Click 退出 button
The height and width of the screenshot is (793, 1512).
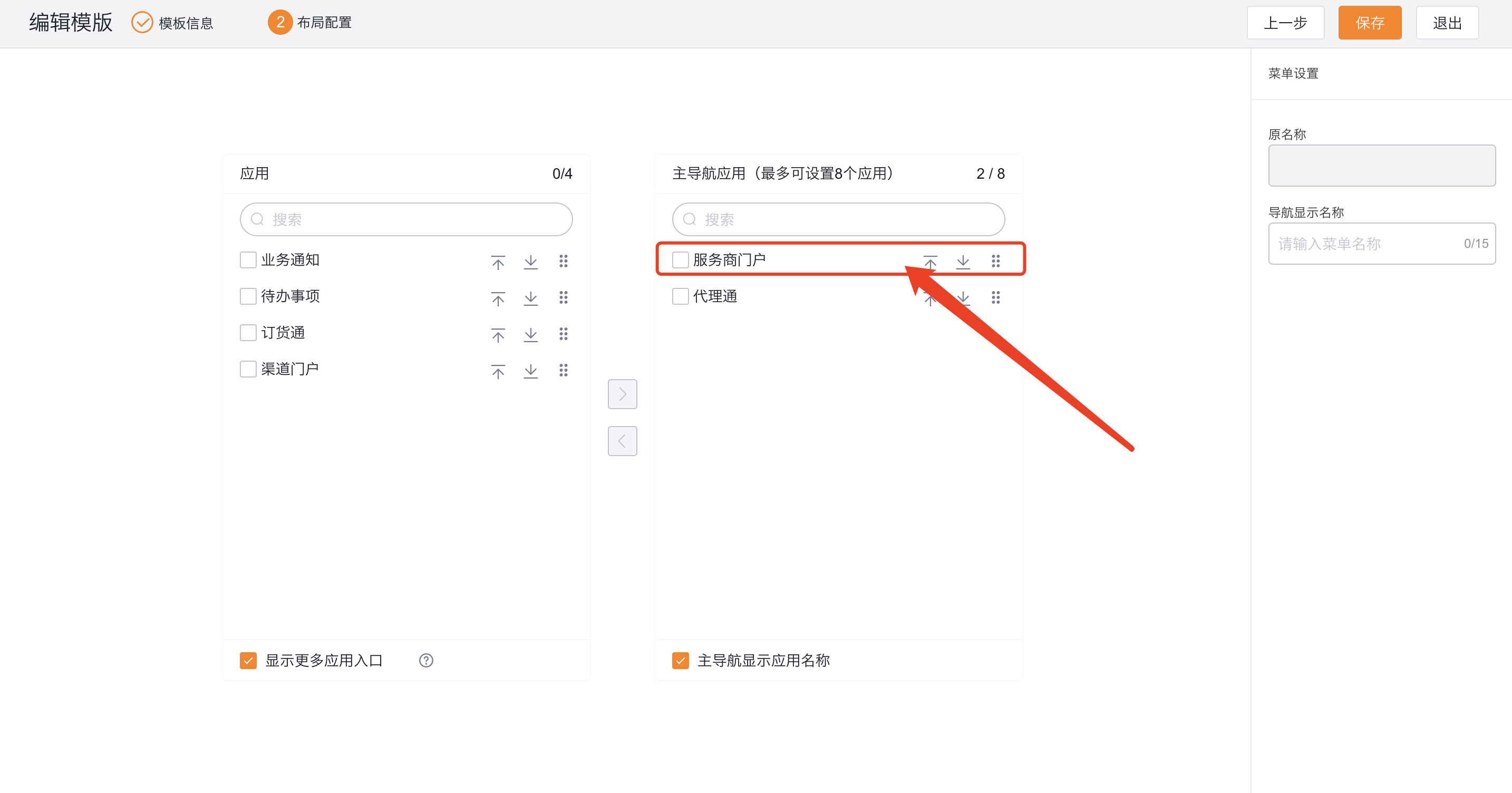[x=1448, y=23]
